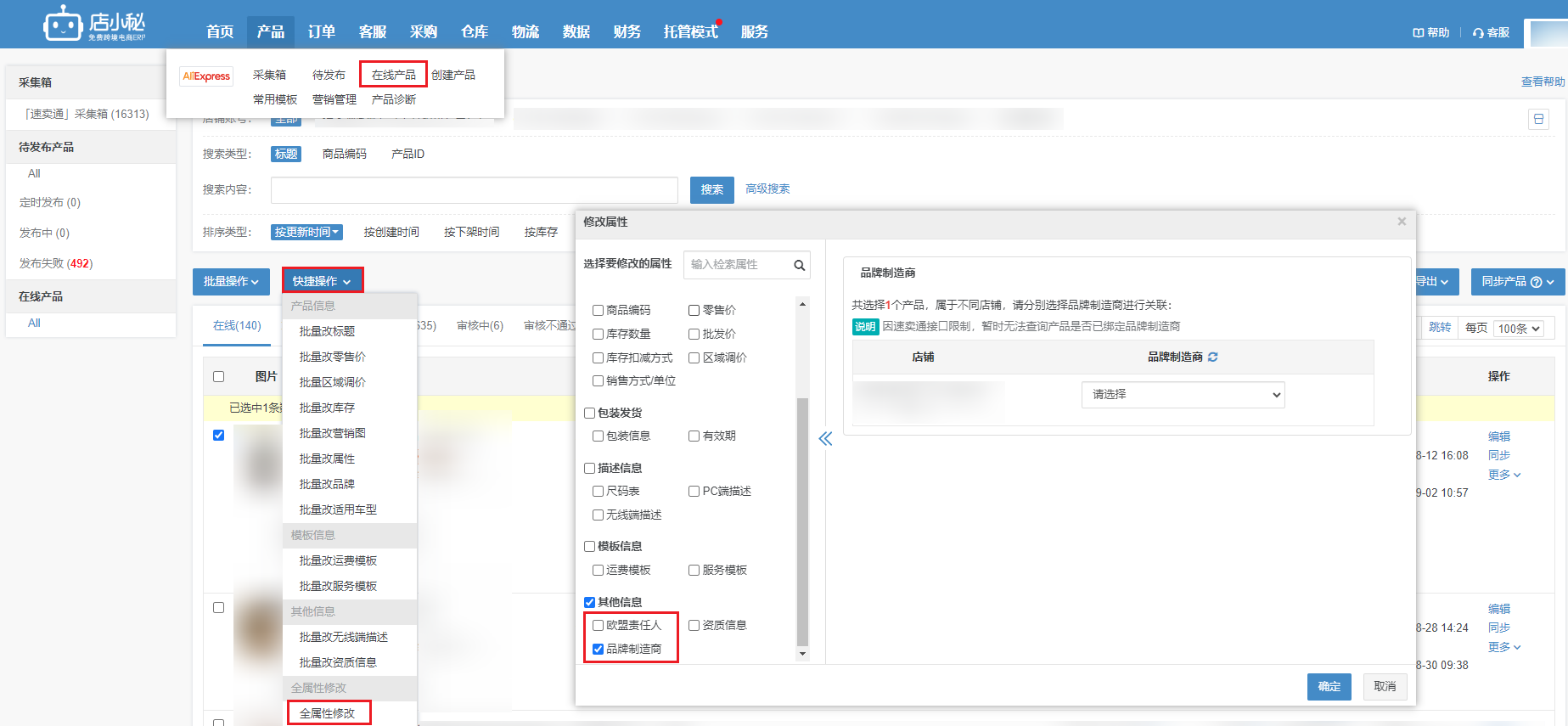Switch to the 审核中(6) tab

tap(480, 326)
